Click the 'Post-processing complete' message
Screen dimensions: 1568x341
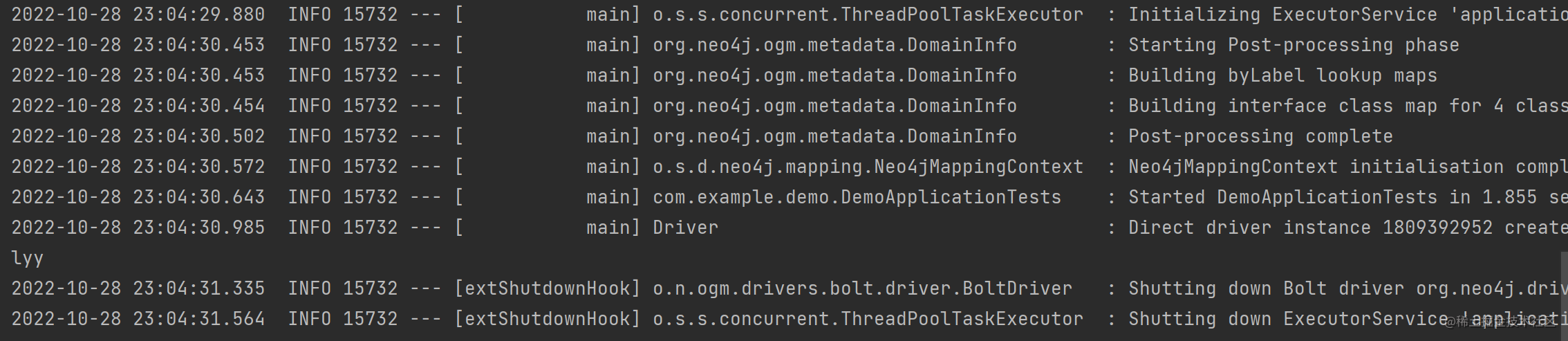[x=1260, y=136]
